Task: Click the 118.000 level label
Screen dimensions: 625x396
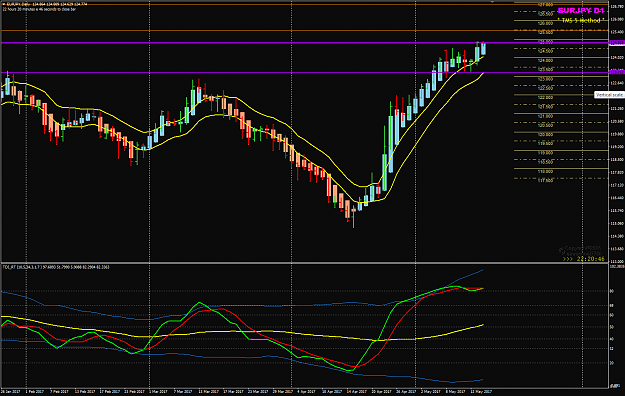Action: pos(545,171)
